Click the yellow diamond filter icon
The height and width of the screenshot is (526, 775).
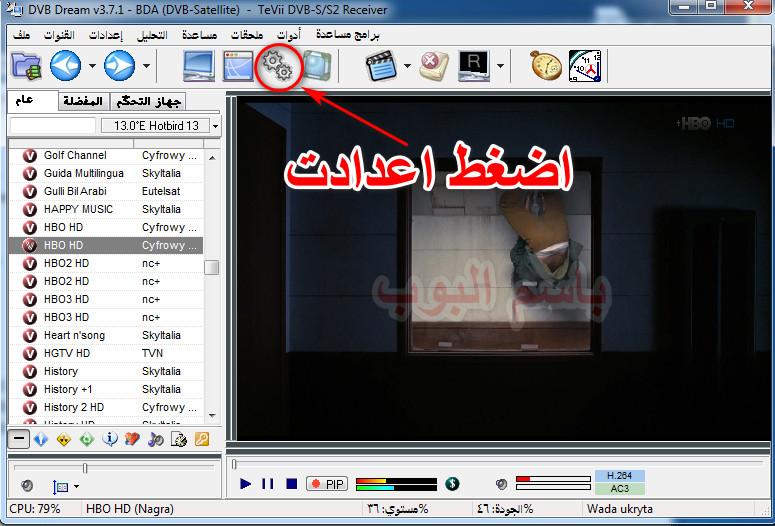(x=64, y=439)
